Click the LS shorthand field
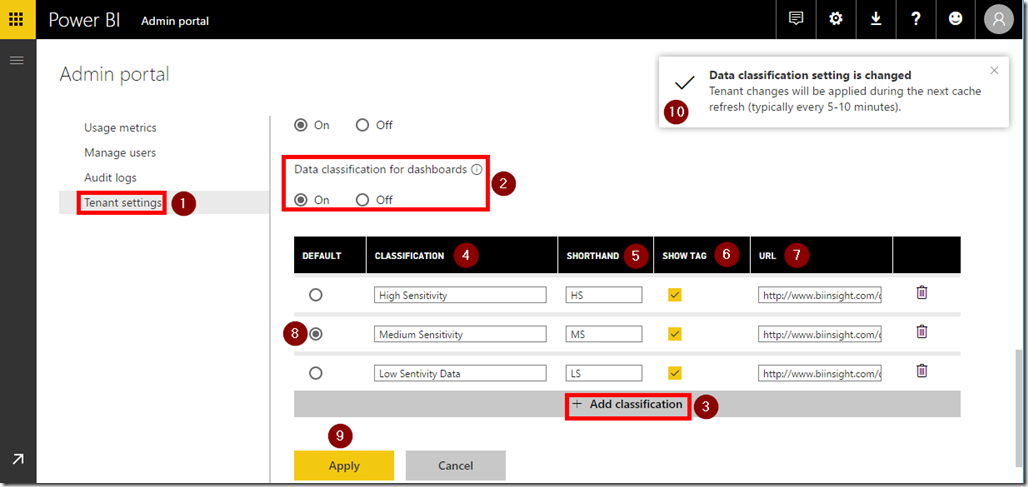 (604, 373)
